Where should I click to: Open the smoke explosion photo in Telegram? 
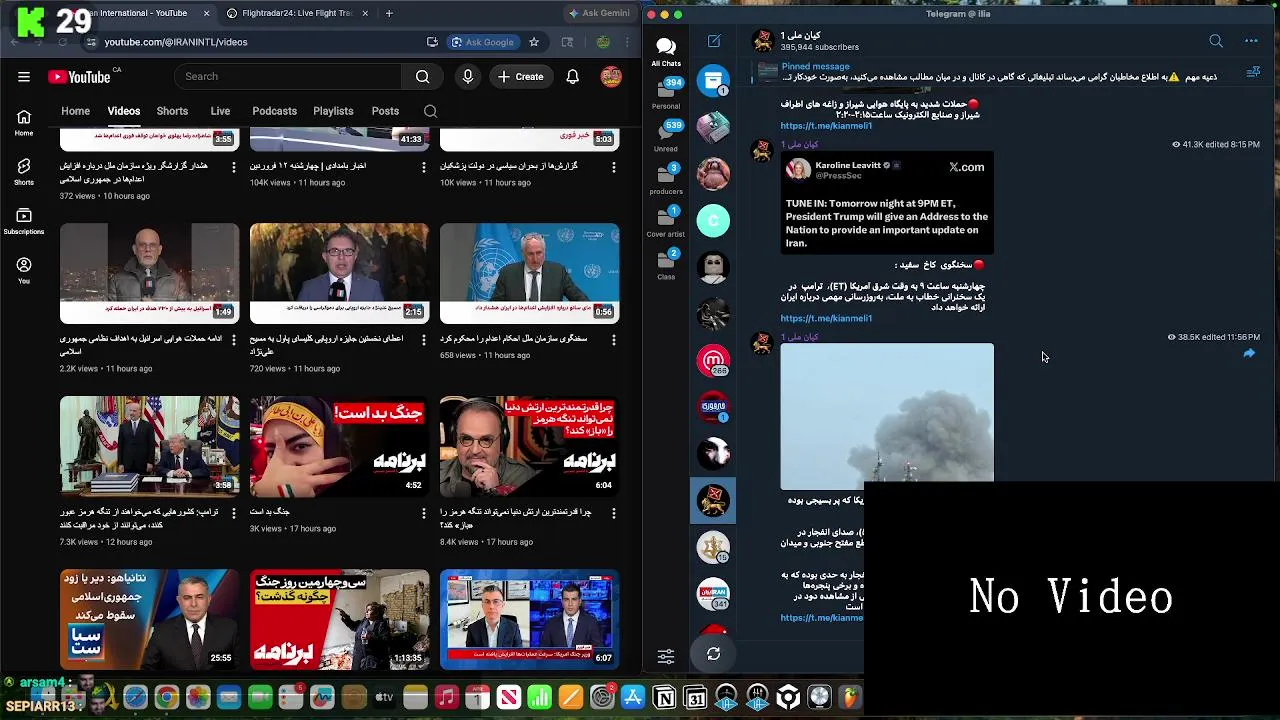pyautogui.click(x=887, y=416)
